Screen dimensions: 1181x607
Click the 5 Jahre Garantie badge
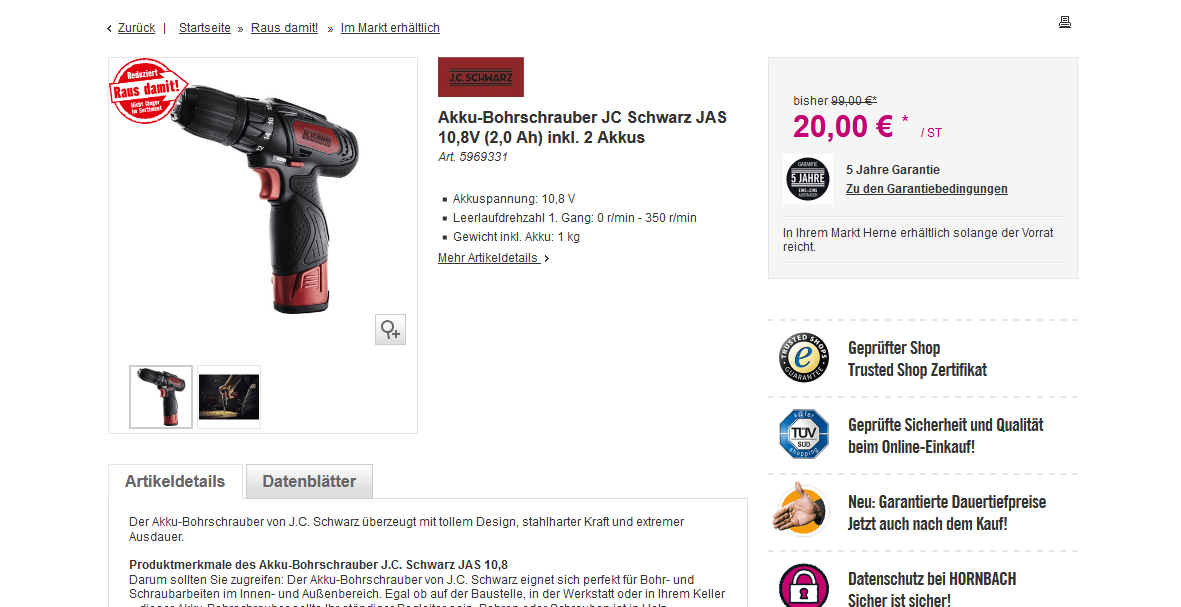click(808, 179)
